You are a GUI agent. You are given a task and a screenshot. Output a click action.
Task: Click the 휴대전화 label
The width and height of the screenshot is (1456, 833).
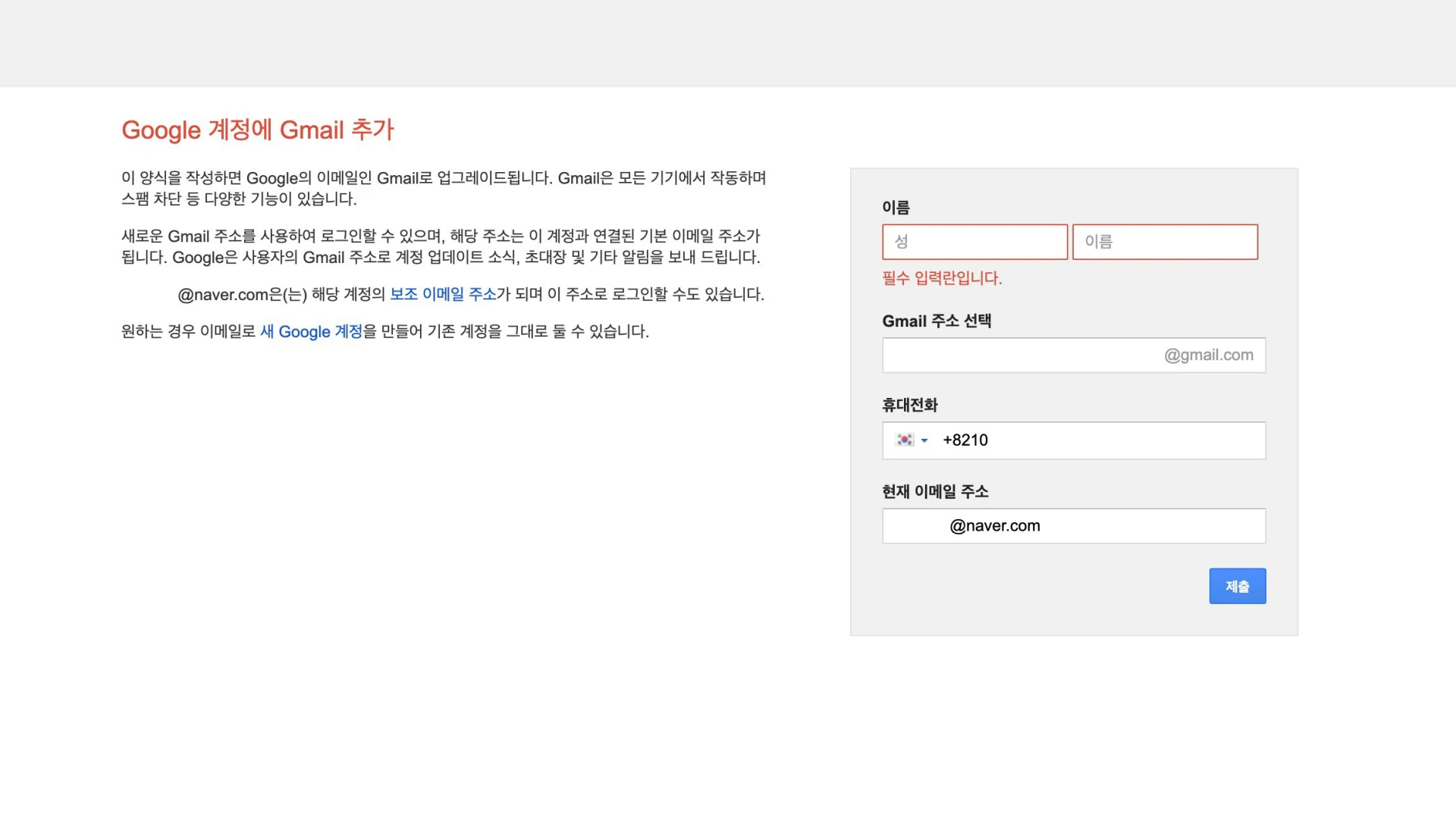click(910, 405)
